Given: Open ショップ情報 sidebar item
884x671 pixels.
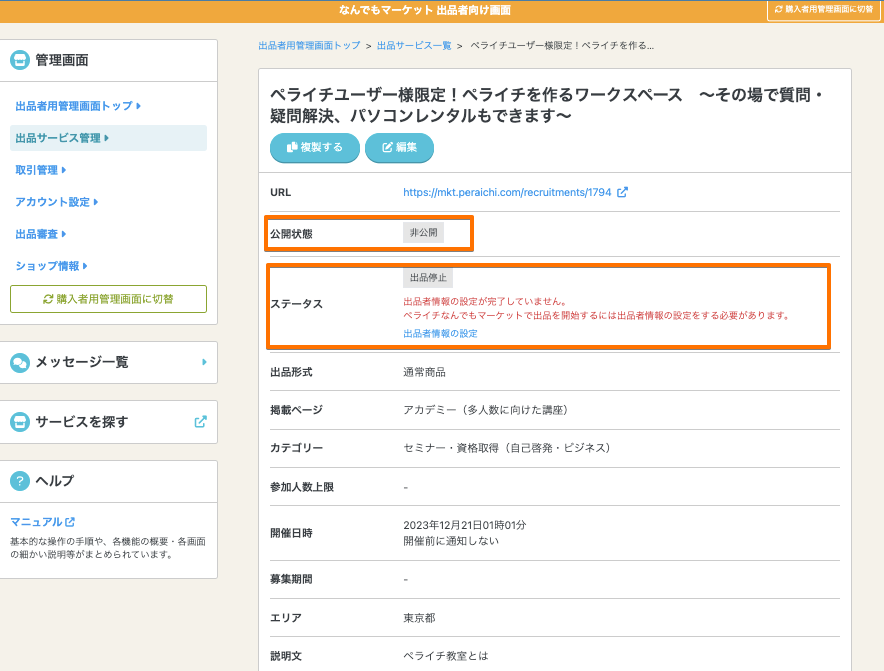Looking at the screenshot, I should pyautogui.click(x=52, y=266).
